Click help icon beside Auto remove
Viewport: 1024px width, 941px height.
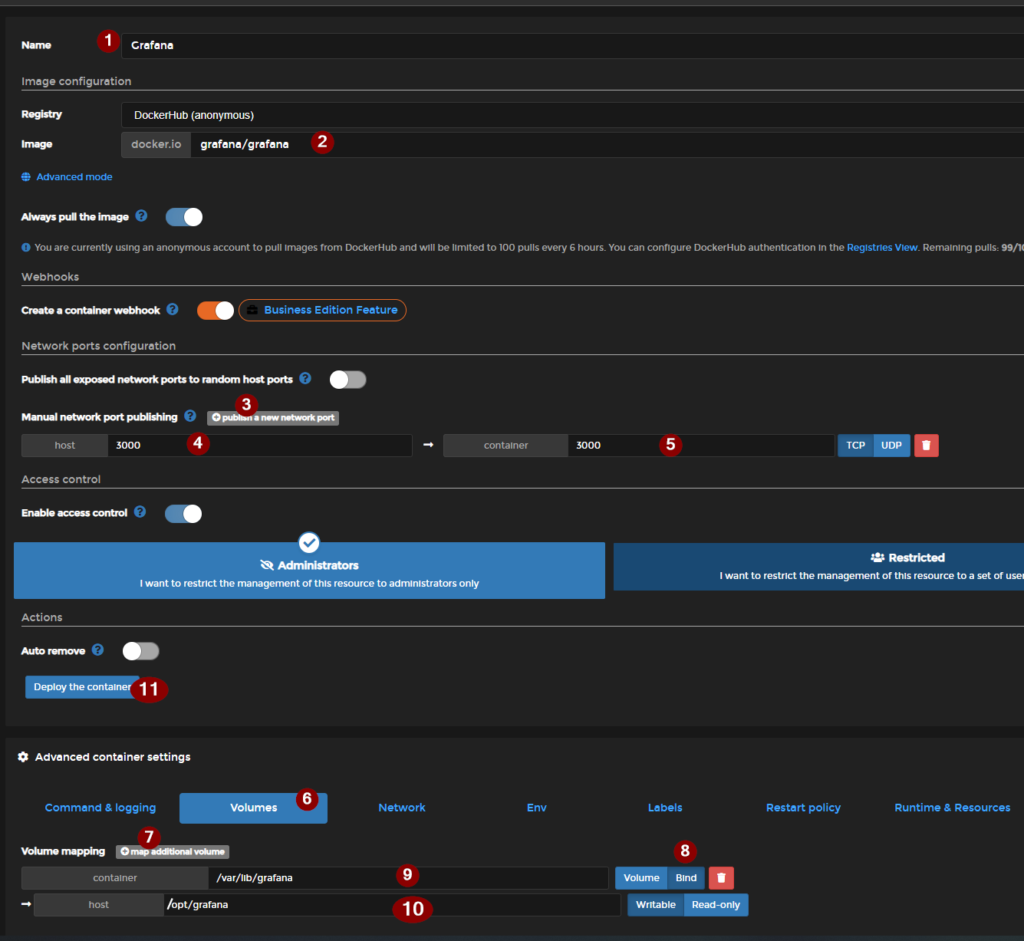click(x=98, y=650)
